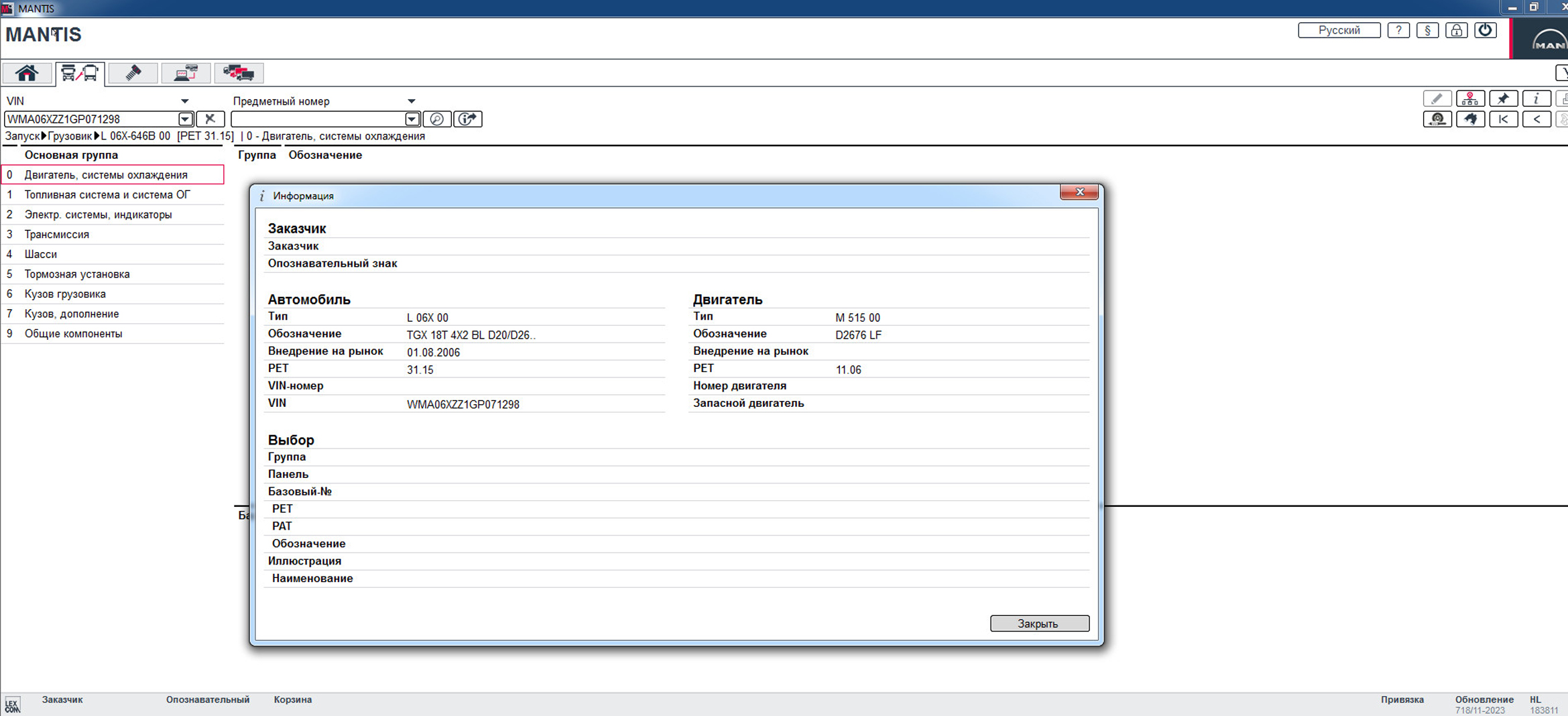Open the bolt parts search tab
The image size is (1568, 716).
click(133, 73)
